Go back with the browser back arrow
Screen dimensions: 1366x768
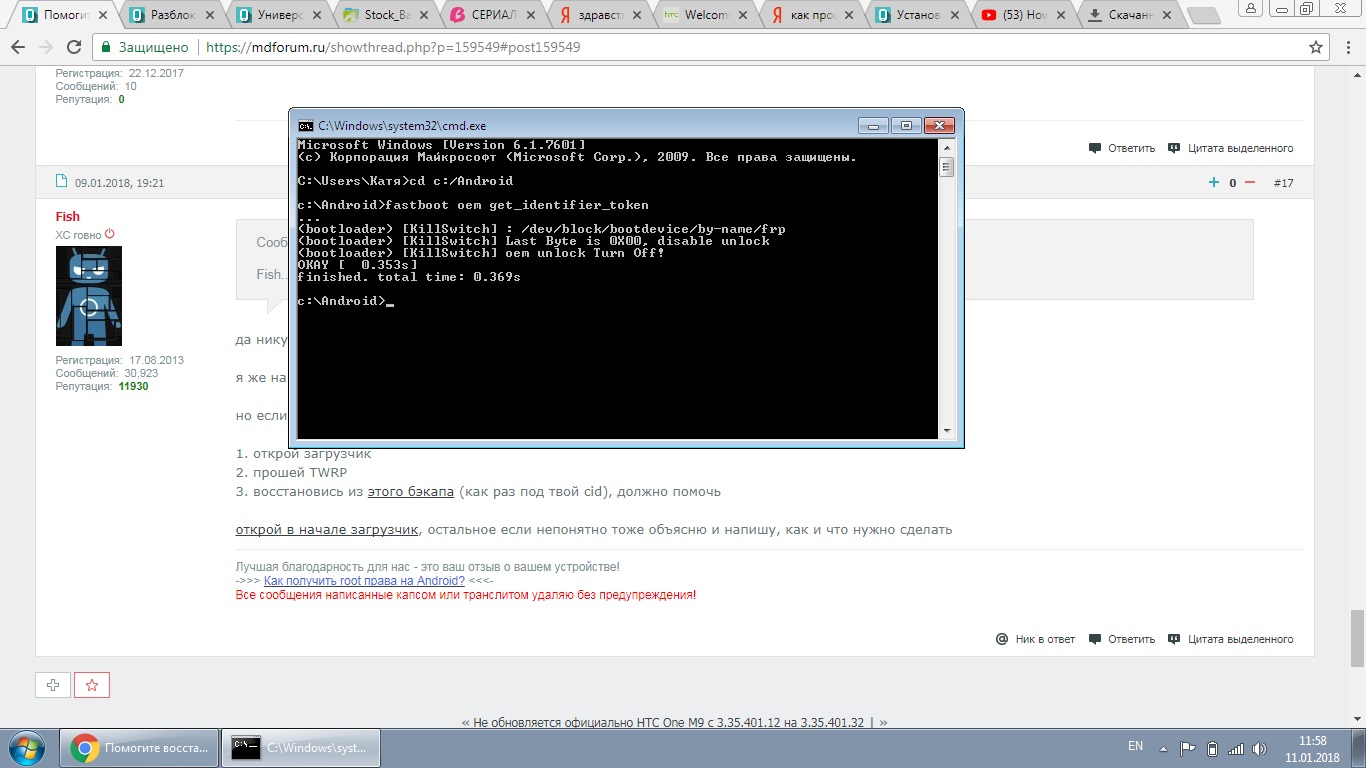18,47
